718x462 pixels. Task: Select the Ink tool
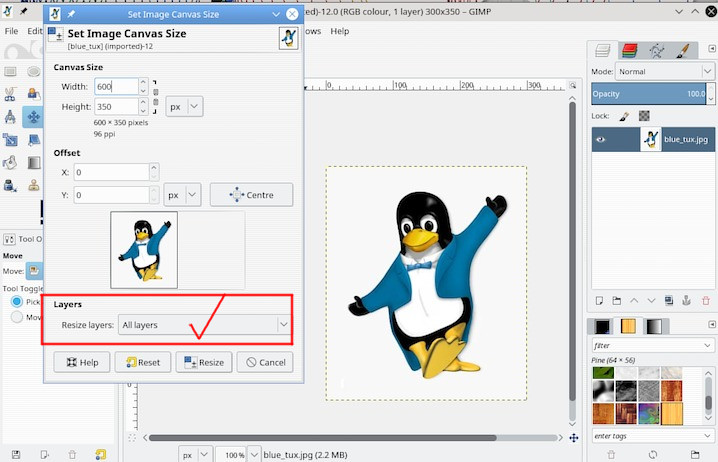coord(10,185)
